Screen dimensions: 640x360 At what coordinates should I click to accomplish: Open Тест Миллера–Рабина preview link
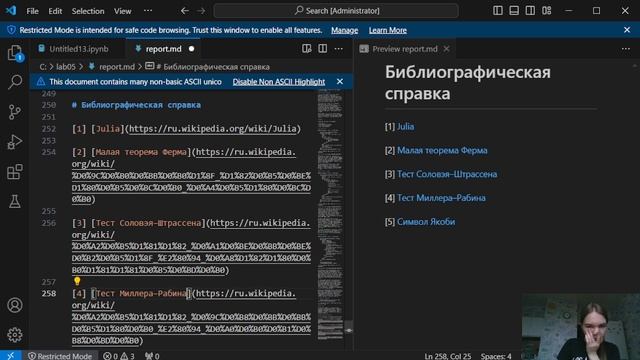[x=441, y=198]
